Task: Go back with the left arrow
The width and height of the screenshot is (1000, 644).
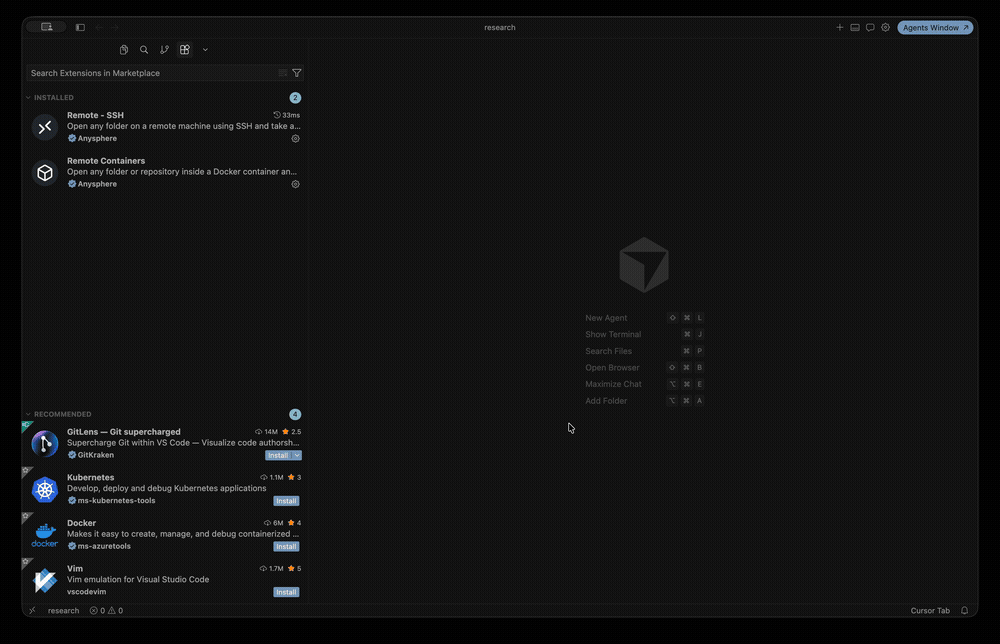Action: [x=99, y=27]
